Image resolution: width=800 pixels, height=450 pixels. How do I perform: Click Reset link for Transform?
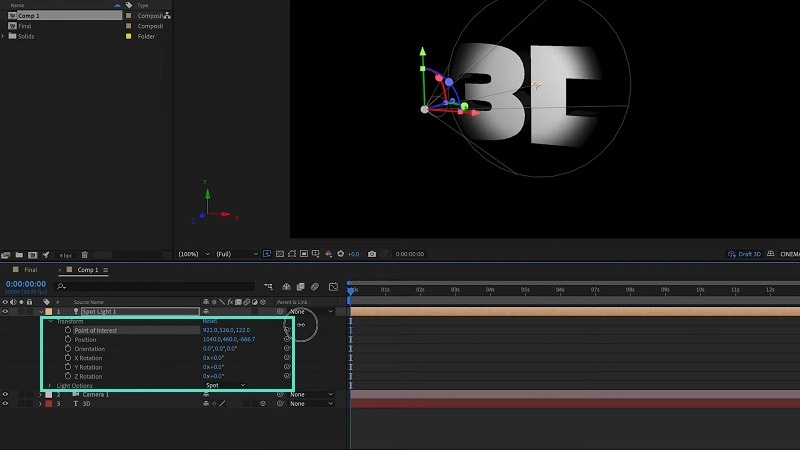point(210,321)
